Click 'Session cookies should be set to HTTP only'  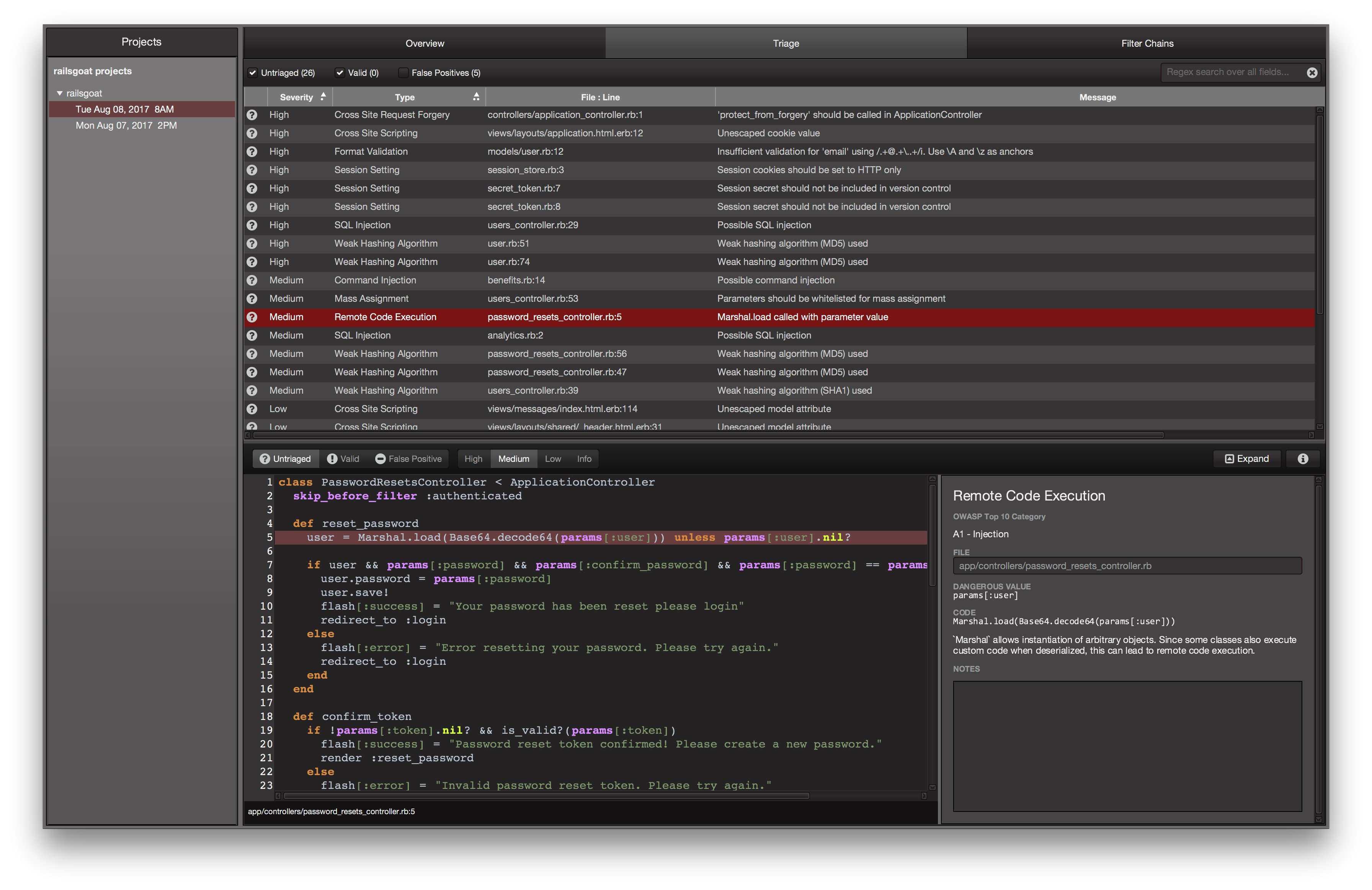(x=808, y=170)
